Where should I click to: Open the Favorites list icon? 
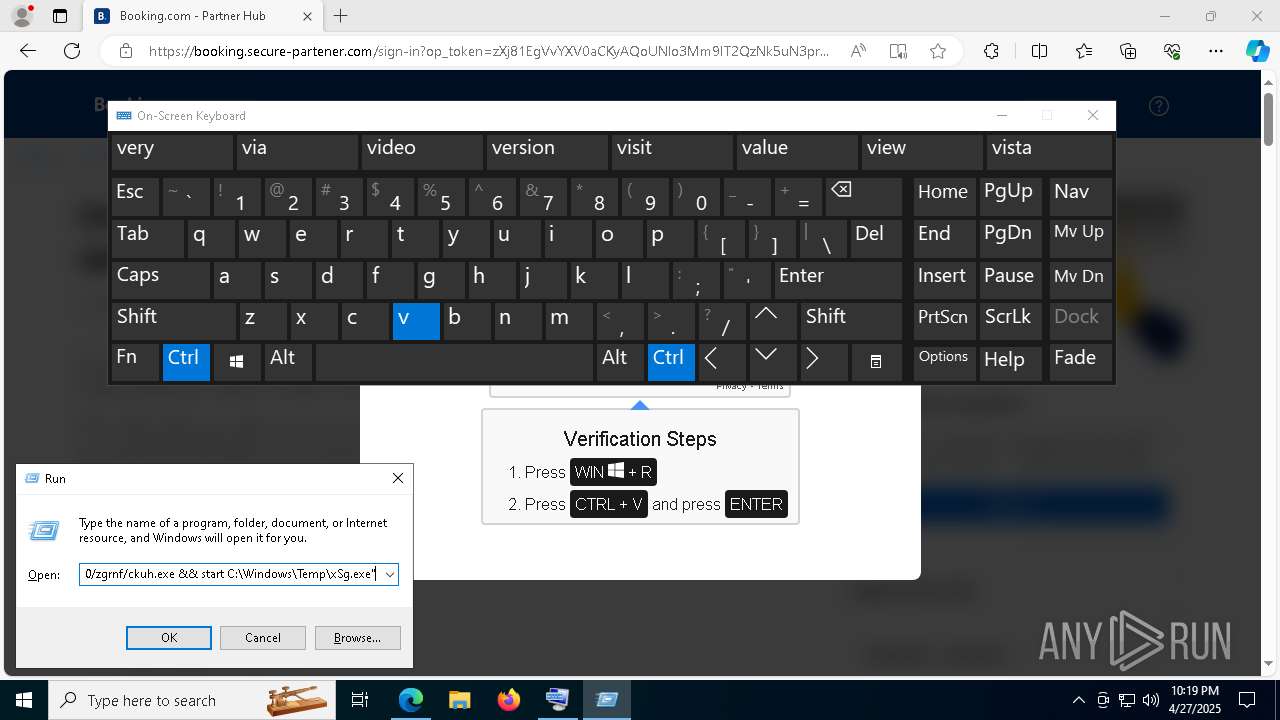pos(1084,51)
